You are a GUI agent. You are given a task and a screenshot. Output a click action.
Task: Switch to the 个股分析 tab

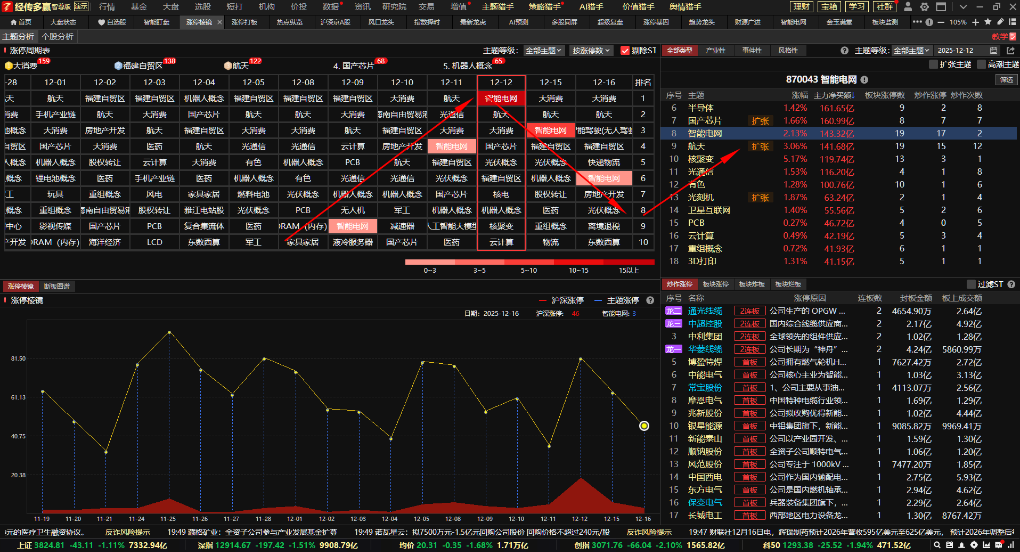[57, 36]
